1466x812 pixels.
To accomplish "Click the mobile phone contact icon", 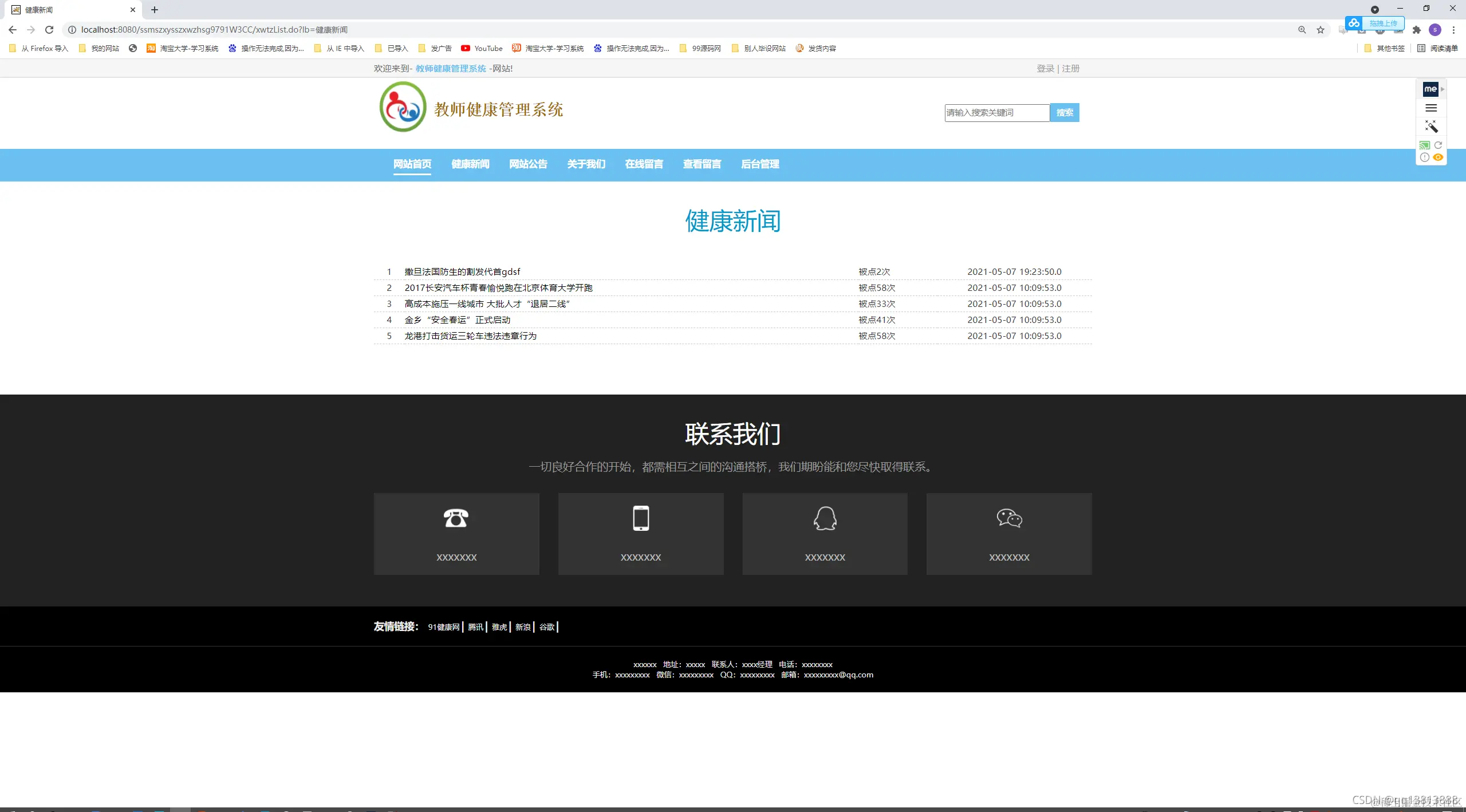I will click(x=640, y=517).
